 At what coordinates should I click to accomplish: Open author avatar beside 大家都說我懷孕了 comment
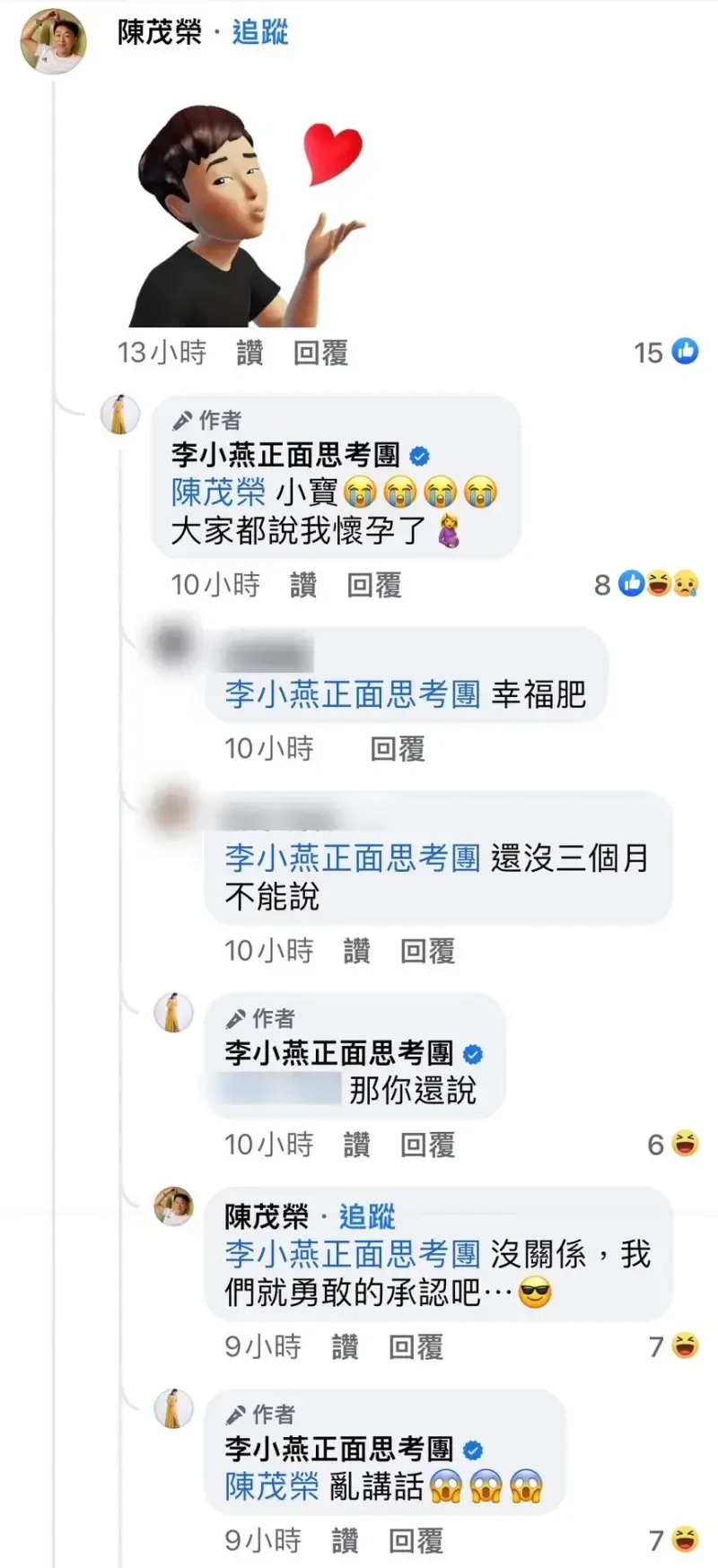click(x=119, y=415)
